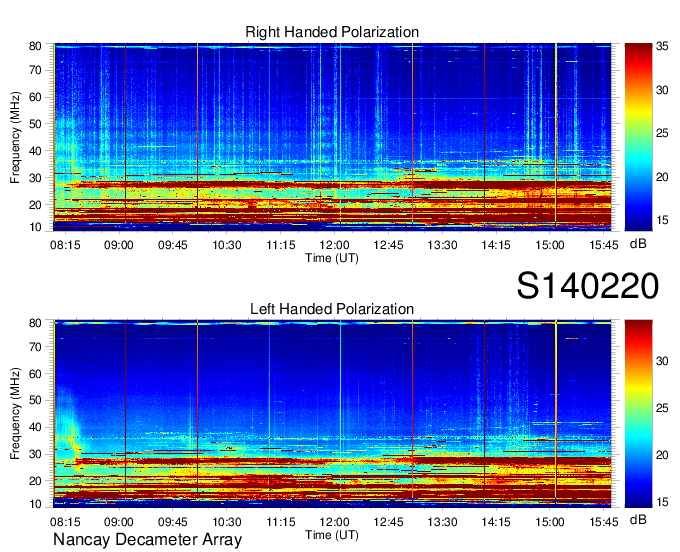The width and height of the screenshot is (680, 552).
Task: Click the 25 tick on Left Handed color bar
Action: click(662, 408)
